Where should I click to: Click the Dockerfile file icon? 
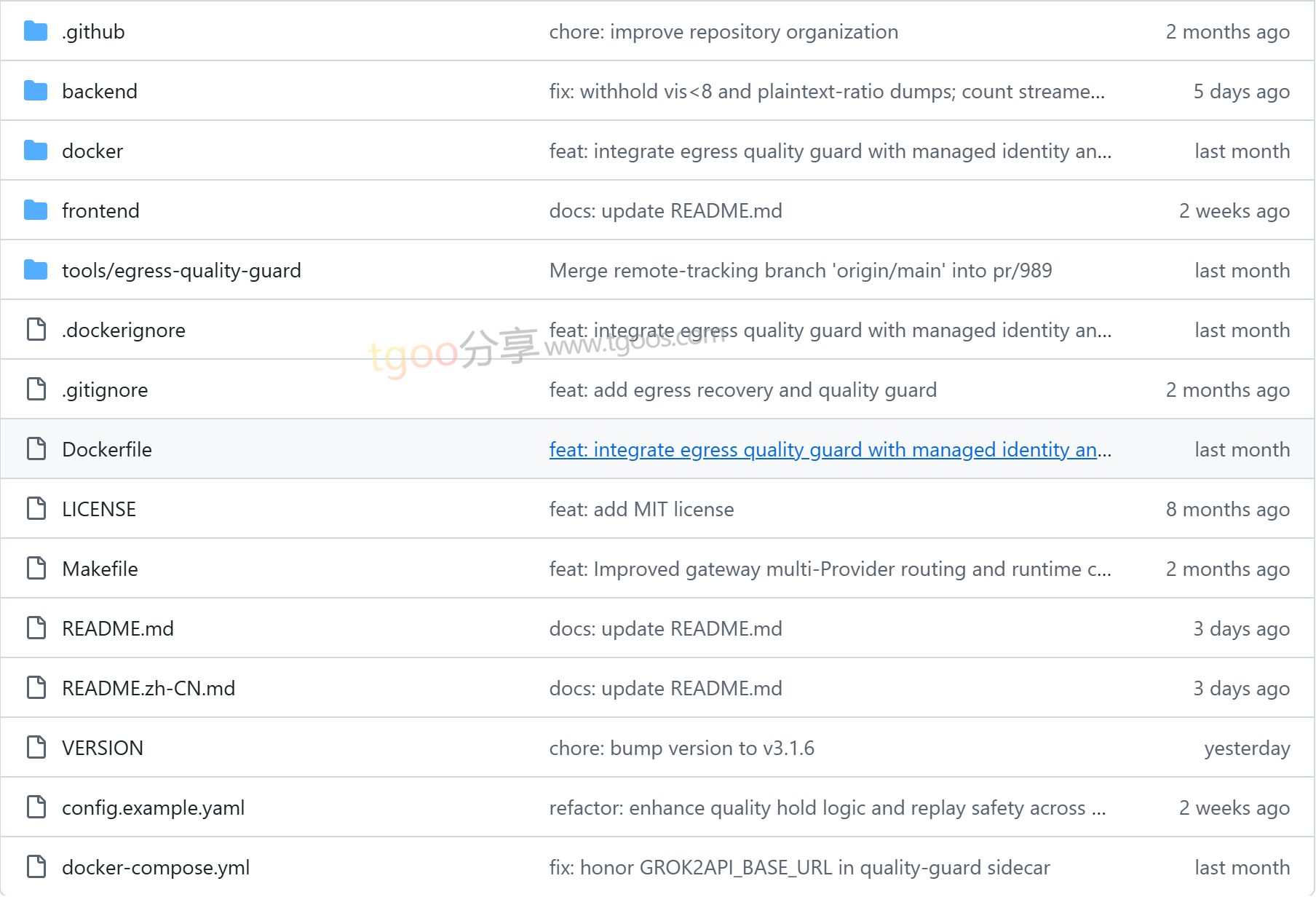tap(36, 449)
